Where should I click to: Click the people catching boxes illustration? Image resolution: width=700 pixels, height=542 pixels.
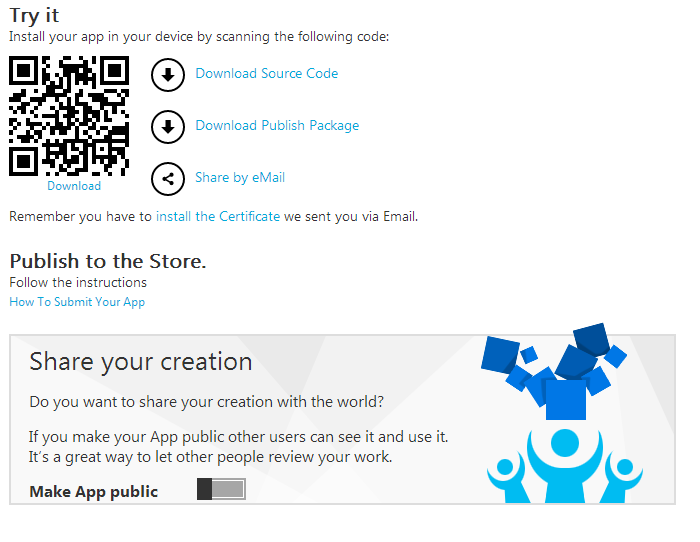(562, 413)
